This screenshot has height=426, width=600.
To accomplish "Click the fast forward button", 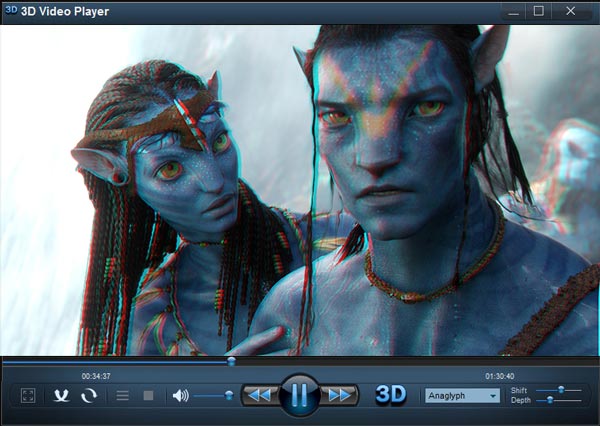I will [339, 396].
